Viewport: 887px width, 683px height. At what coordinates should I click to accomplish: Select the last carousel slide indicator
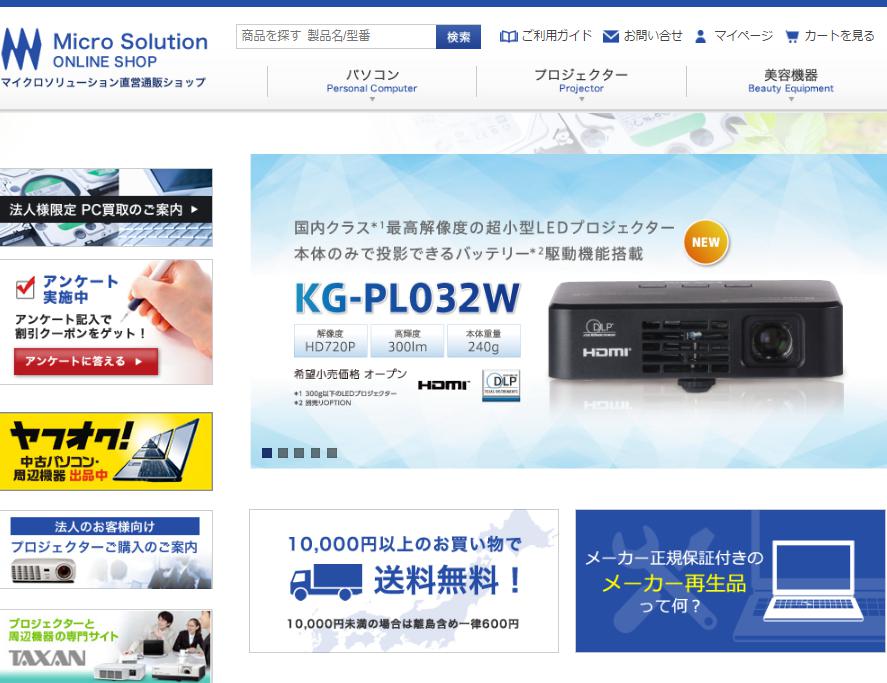332,453
